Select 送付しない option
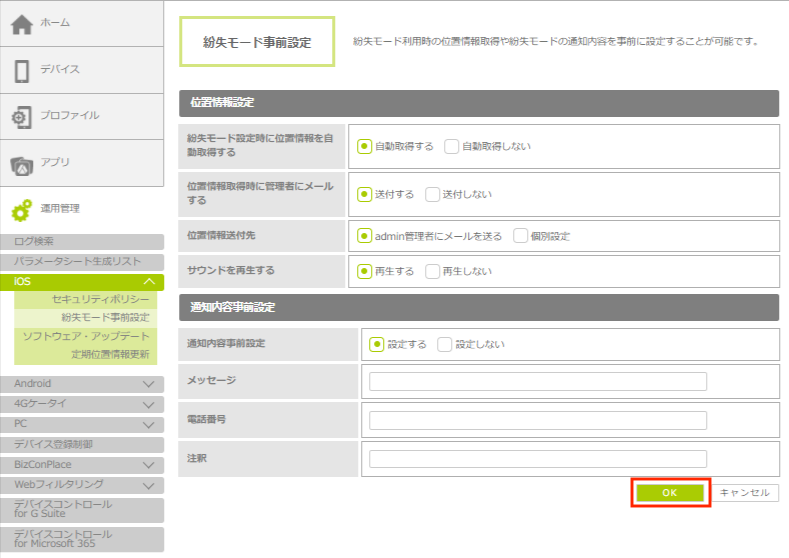The image size is (789, 558). [x=433, y=195]
